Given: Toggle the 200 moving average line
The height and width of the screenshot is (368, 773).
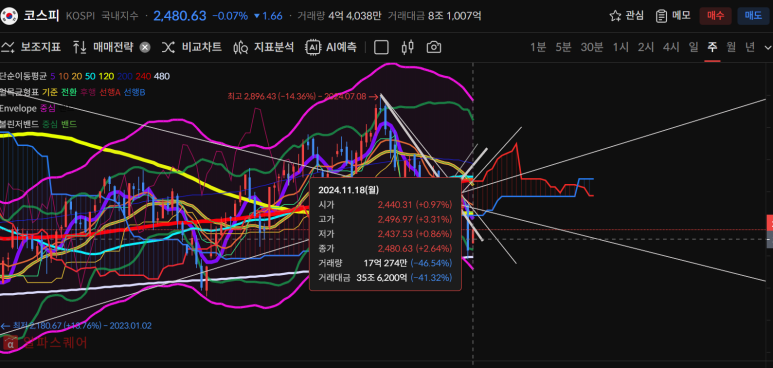Looking at the screenshot, I should (125, 76).
